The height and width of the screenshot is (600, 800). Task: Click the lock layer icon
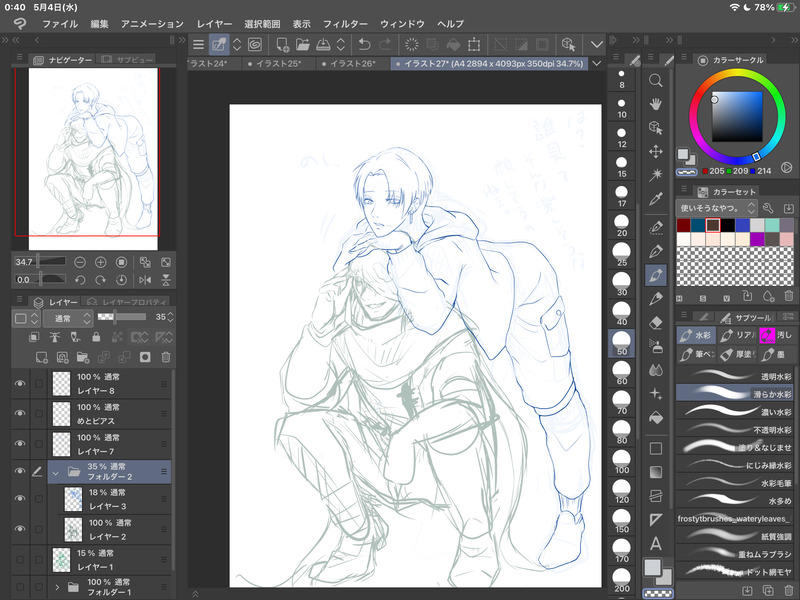96,338
